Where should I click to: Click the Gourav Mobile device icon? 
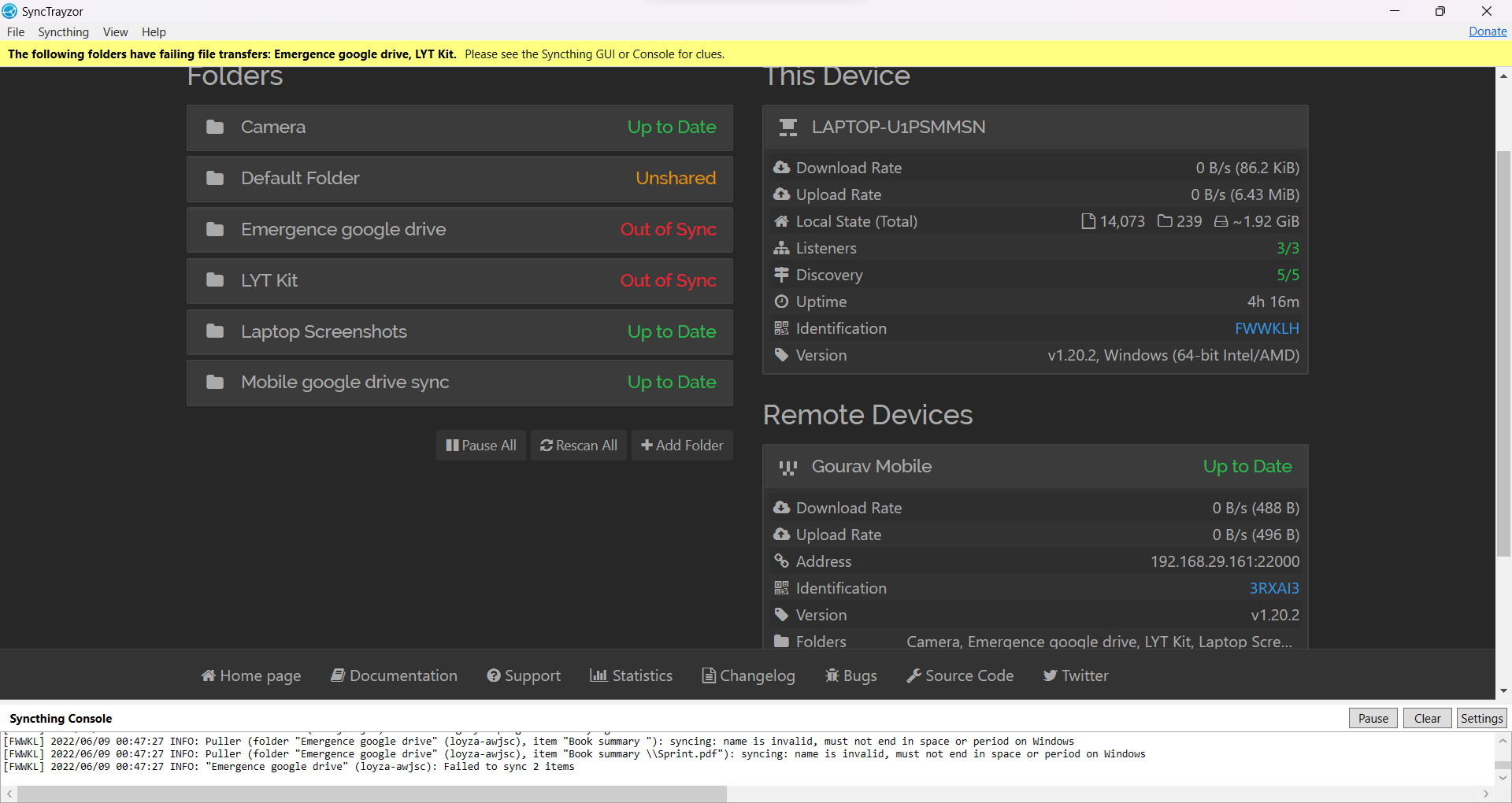click(788, 468)
